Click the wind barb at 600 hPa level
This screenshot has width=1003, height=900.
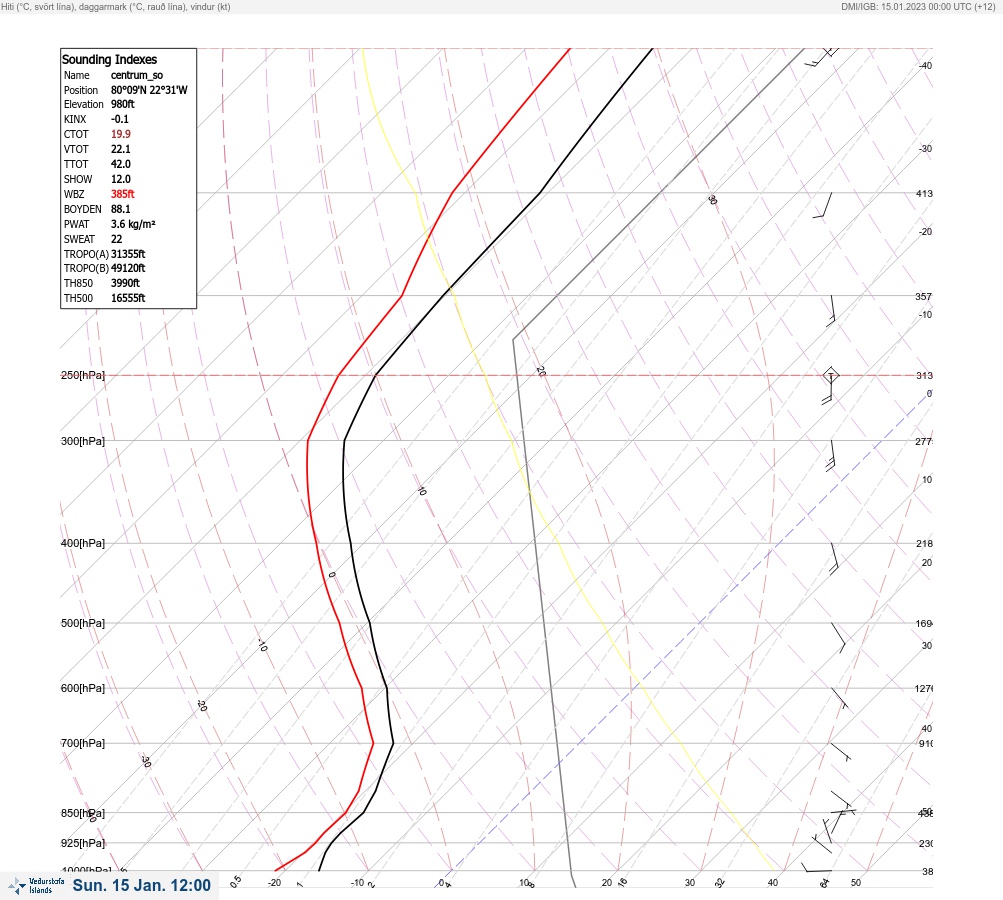tap(840, 699)
